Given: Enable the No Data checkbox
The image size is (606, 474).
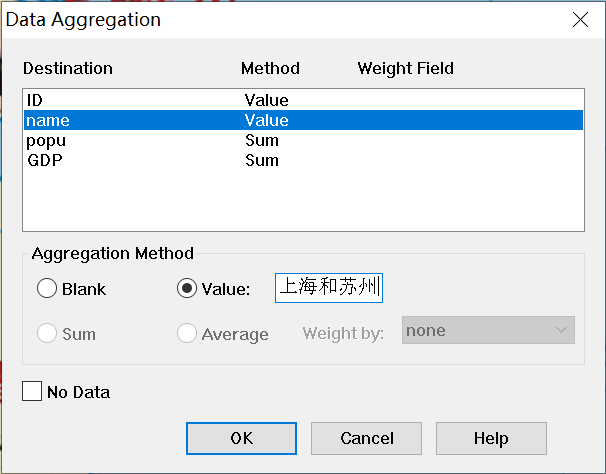Looking at the screenshot, I should pyautogui.click(x=32, y=392).
